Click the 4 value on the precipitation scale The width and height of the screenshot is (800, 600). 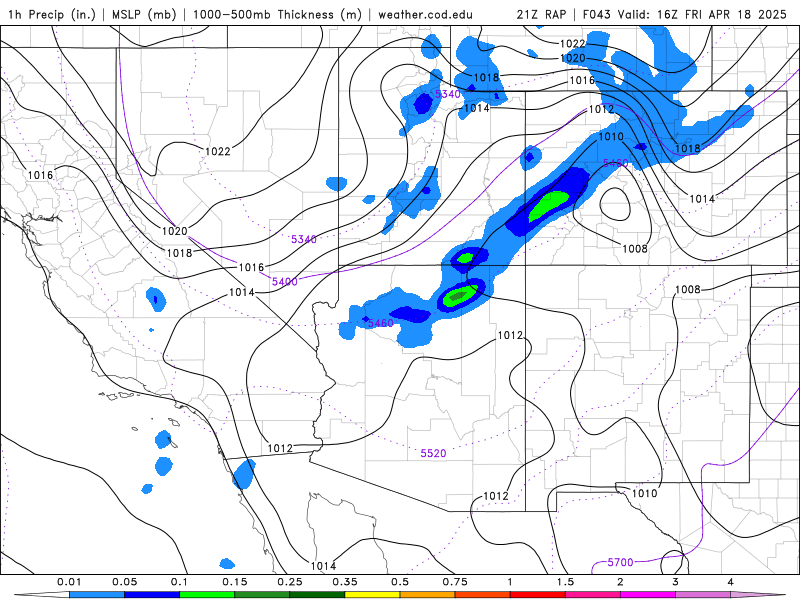pos(731,582)
